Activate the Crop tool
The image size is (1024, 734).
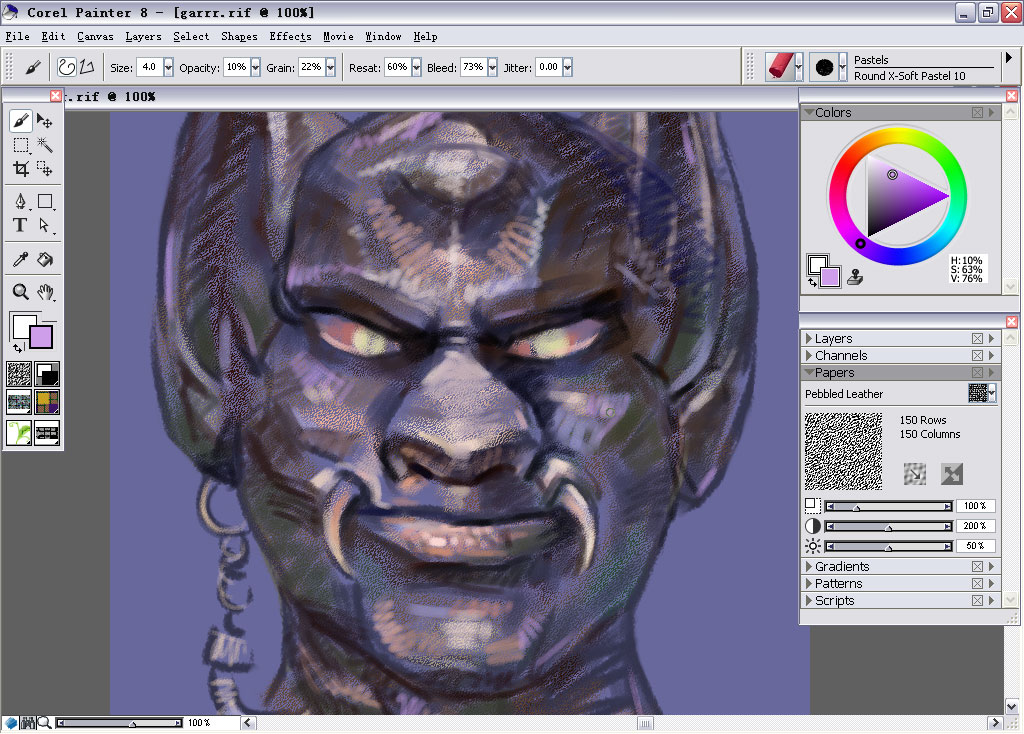click(x=20, y=169)
